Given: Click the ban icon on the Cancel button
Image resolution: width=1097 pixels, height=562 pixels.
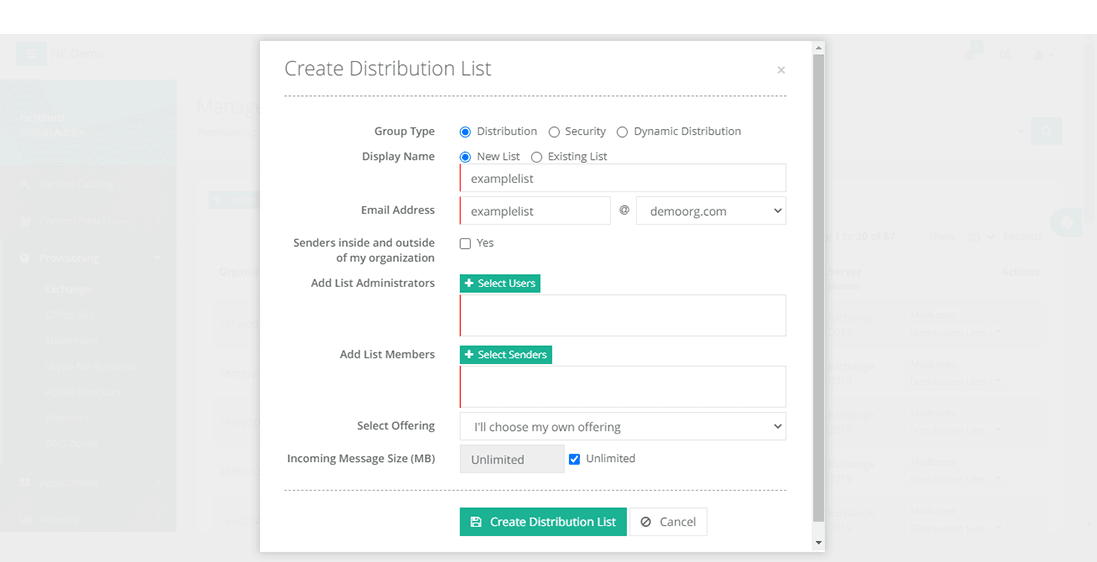Looking at the screenshot, I should click(x=646, y=521).
